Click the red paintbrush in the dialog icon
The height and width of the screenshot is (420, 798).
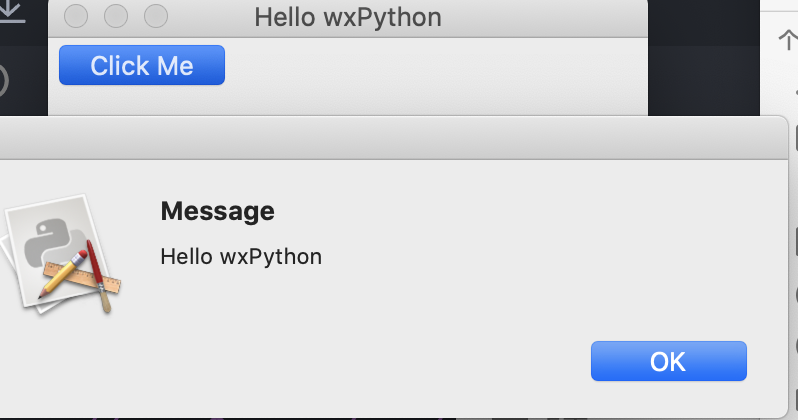tap(98, 275)
